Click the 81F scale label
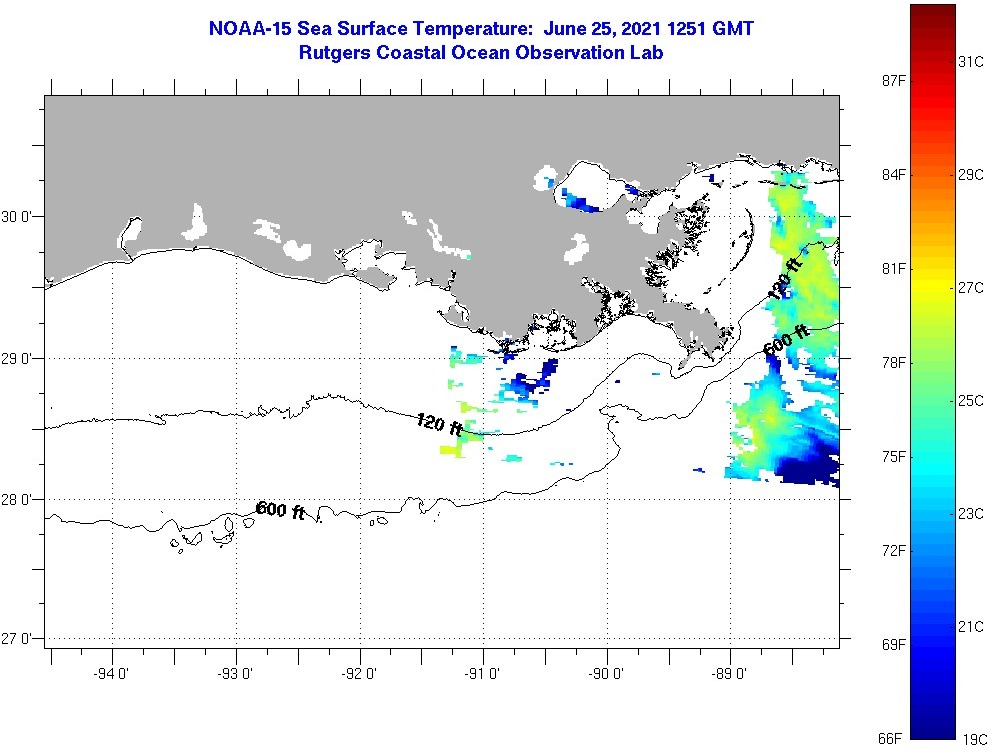The width and height of the screenshot is (992, 754). (893, 269)
